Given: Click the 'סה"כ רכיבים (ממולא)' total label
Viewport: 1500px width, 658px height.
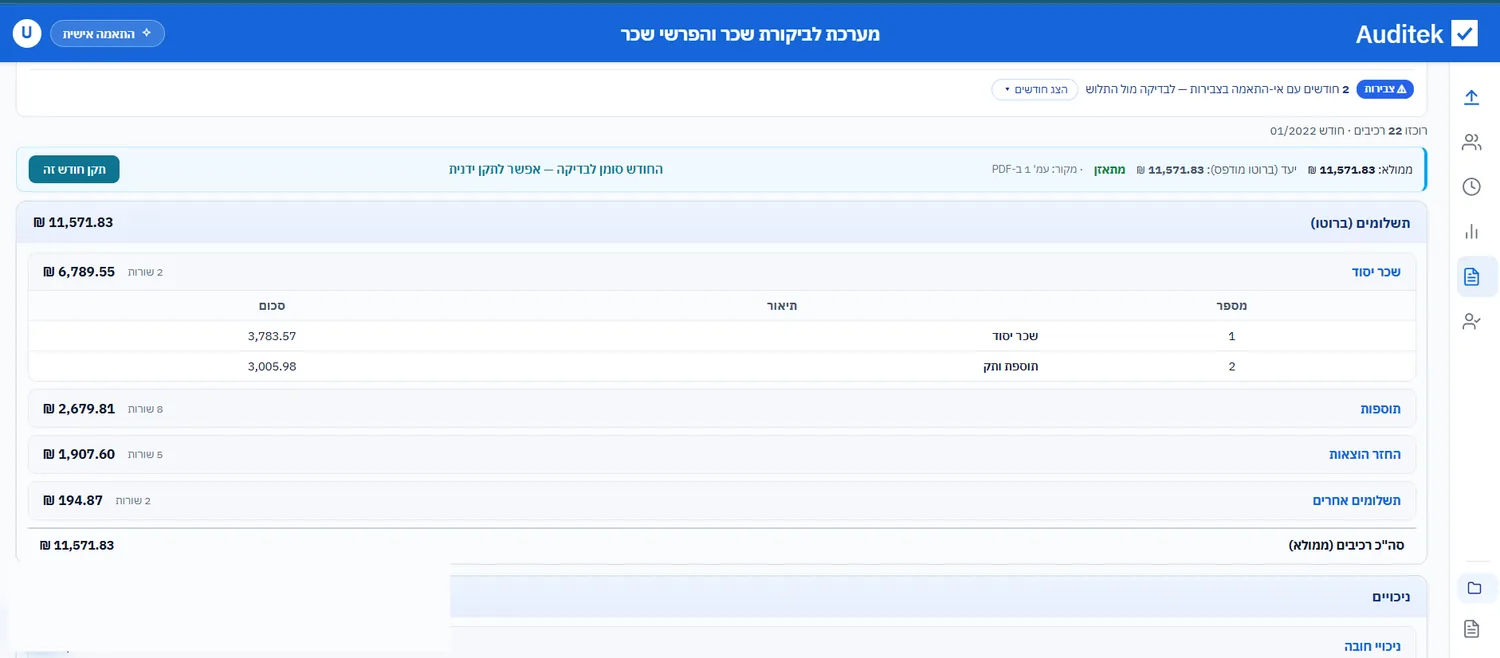Looking at the screenshot, I should point(1346,545).
